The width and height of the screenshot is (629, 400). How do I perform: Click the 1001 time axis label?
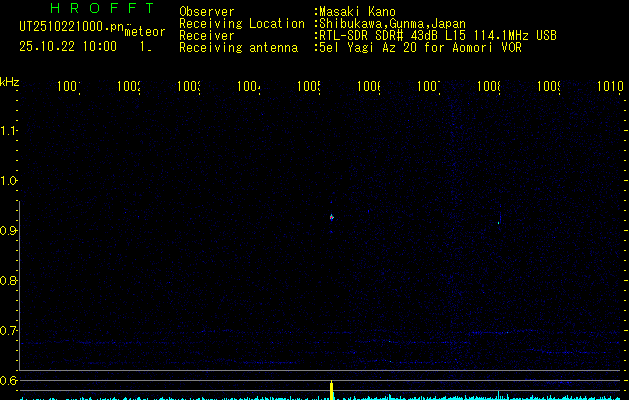69,87
